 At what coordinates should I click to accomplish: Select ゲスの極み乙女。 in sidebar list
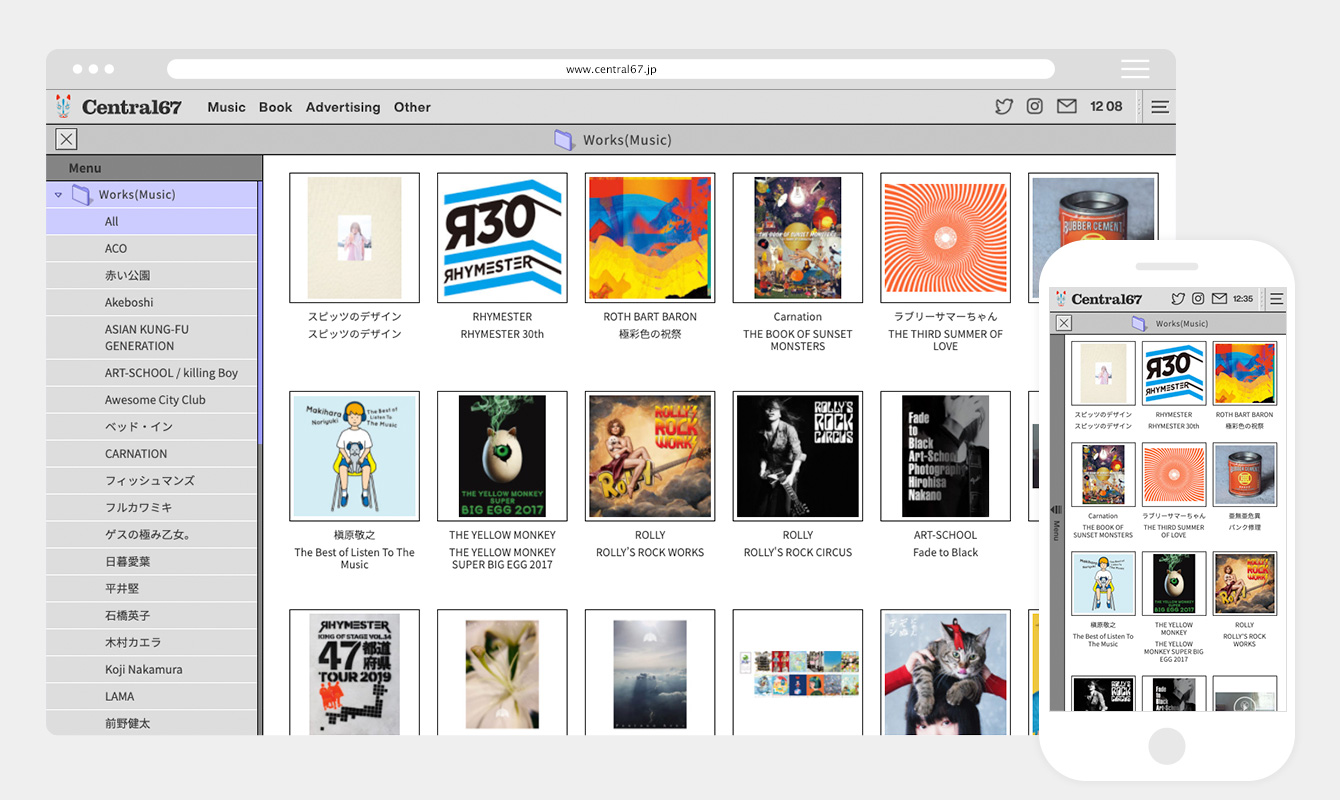coord(152,535)
